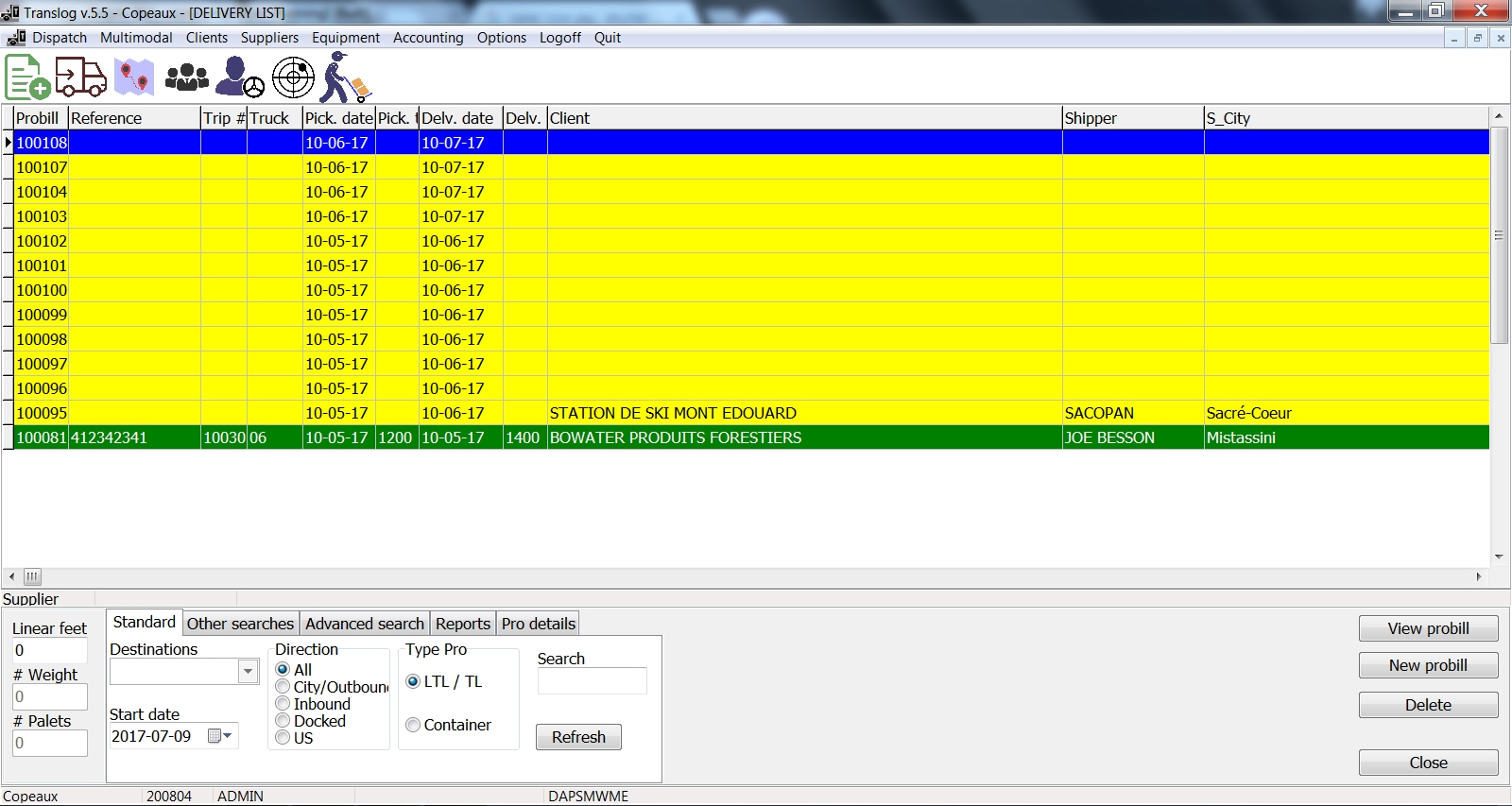The height and width of the screenshot is (806, 1512).
Task: Open the Start date picker arrow
Action: [228, 736]
